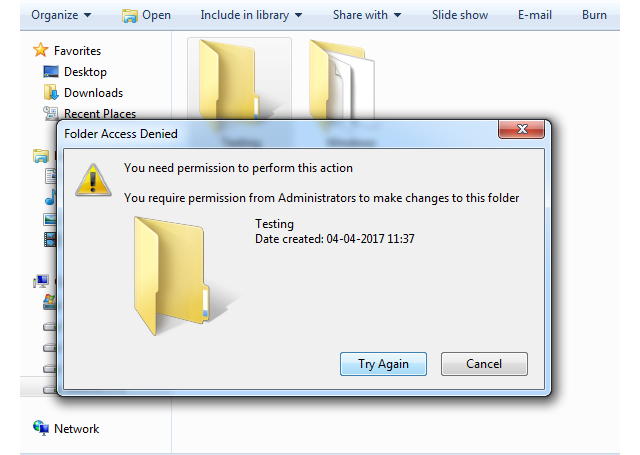The width and height of the screenshot is (640, 455).
Task: Click Burn in the toolbar
Action: [x=594, y=15]
